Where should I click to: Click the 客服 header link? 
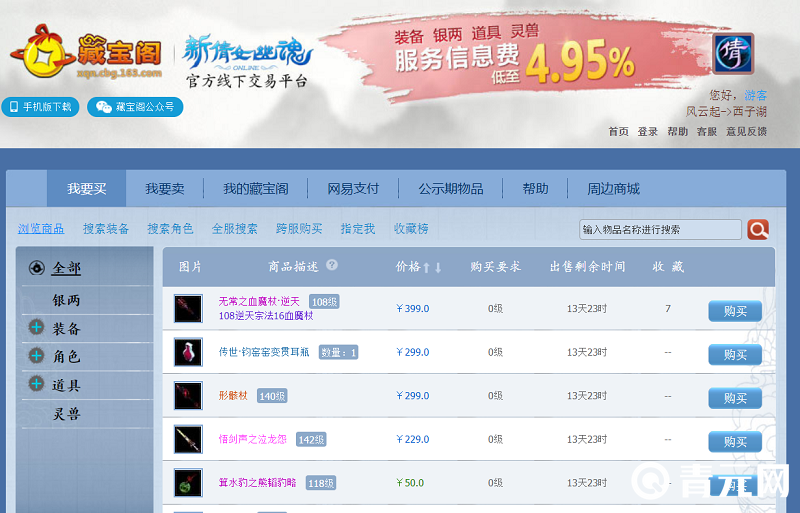tap(707, 132)
